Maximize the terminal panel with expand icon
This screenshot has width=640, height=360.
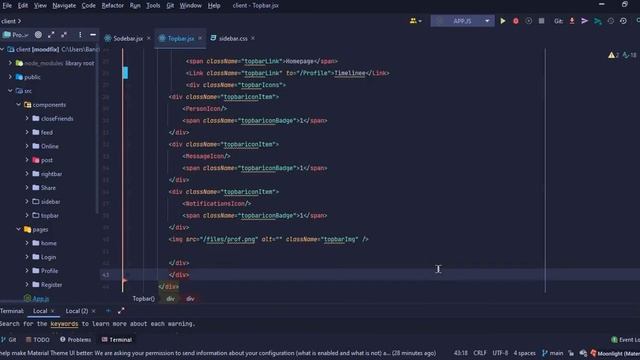click(121, 311)
